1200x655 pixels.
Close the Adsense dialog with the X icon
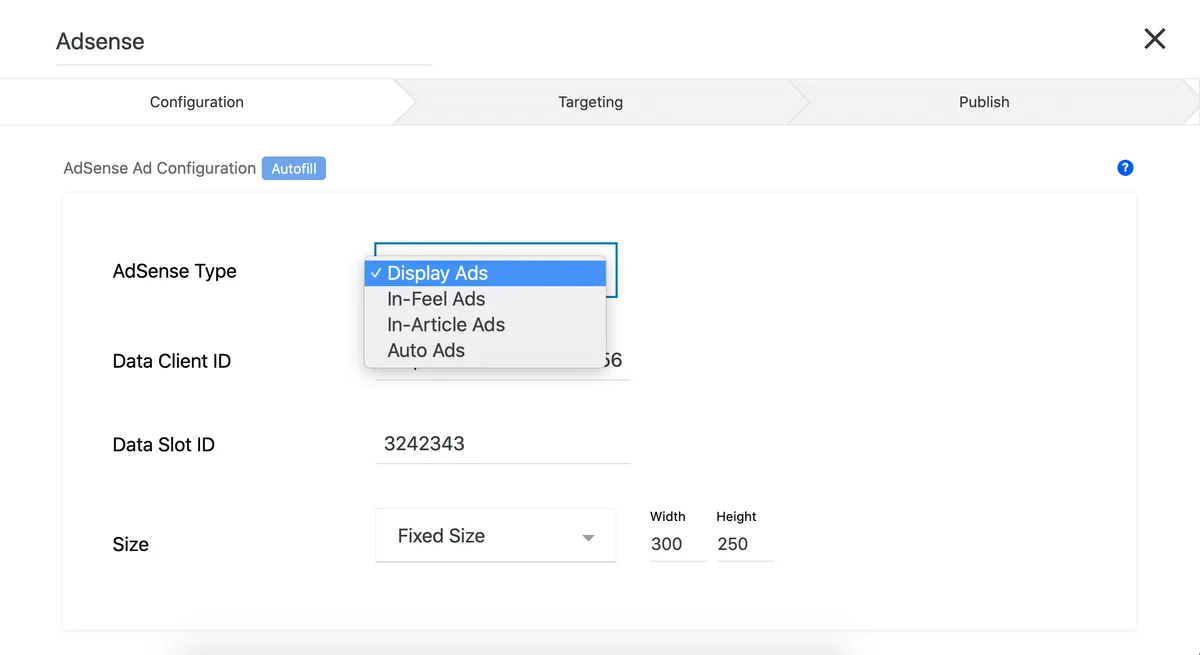pyautogui.click(x=1154, y=39)
